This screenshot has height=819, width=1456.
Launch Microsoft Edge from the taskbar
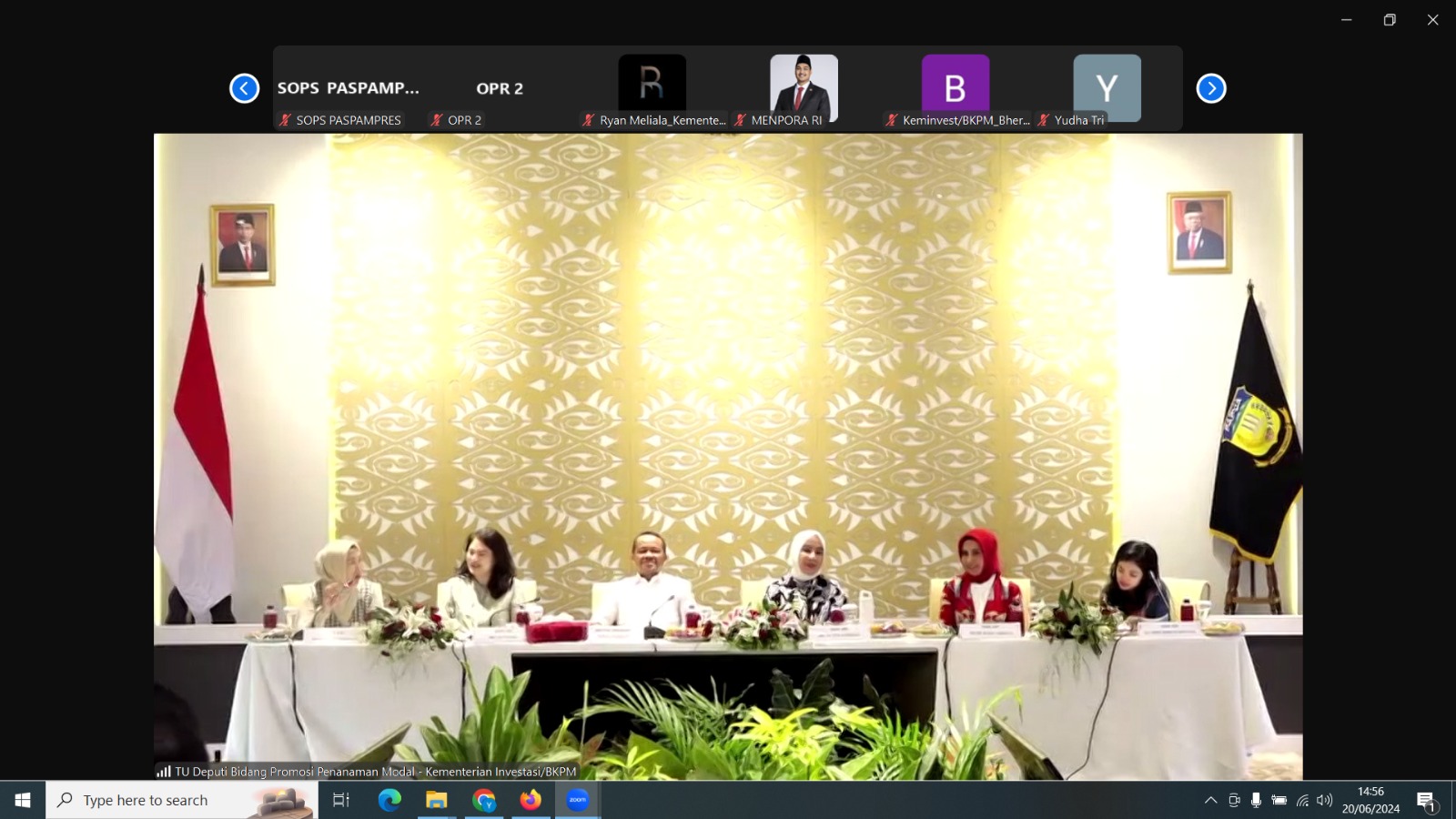(x=389, y=800)
